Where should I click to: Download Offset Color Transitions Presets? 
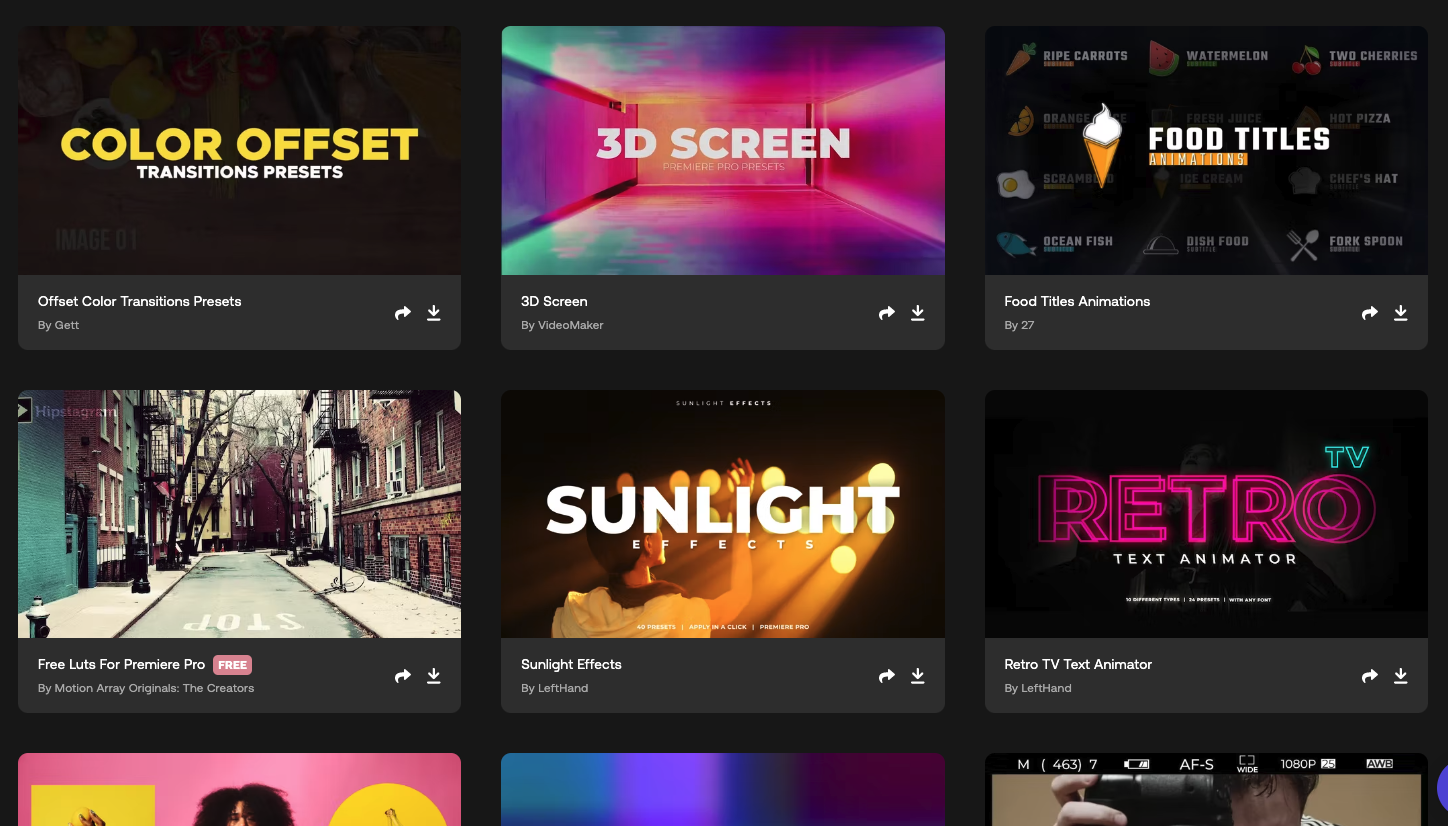point(434,313)
